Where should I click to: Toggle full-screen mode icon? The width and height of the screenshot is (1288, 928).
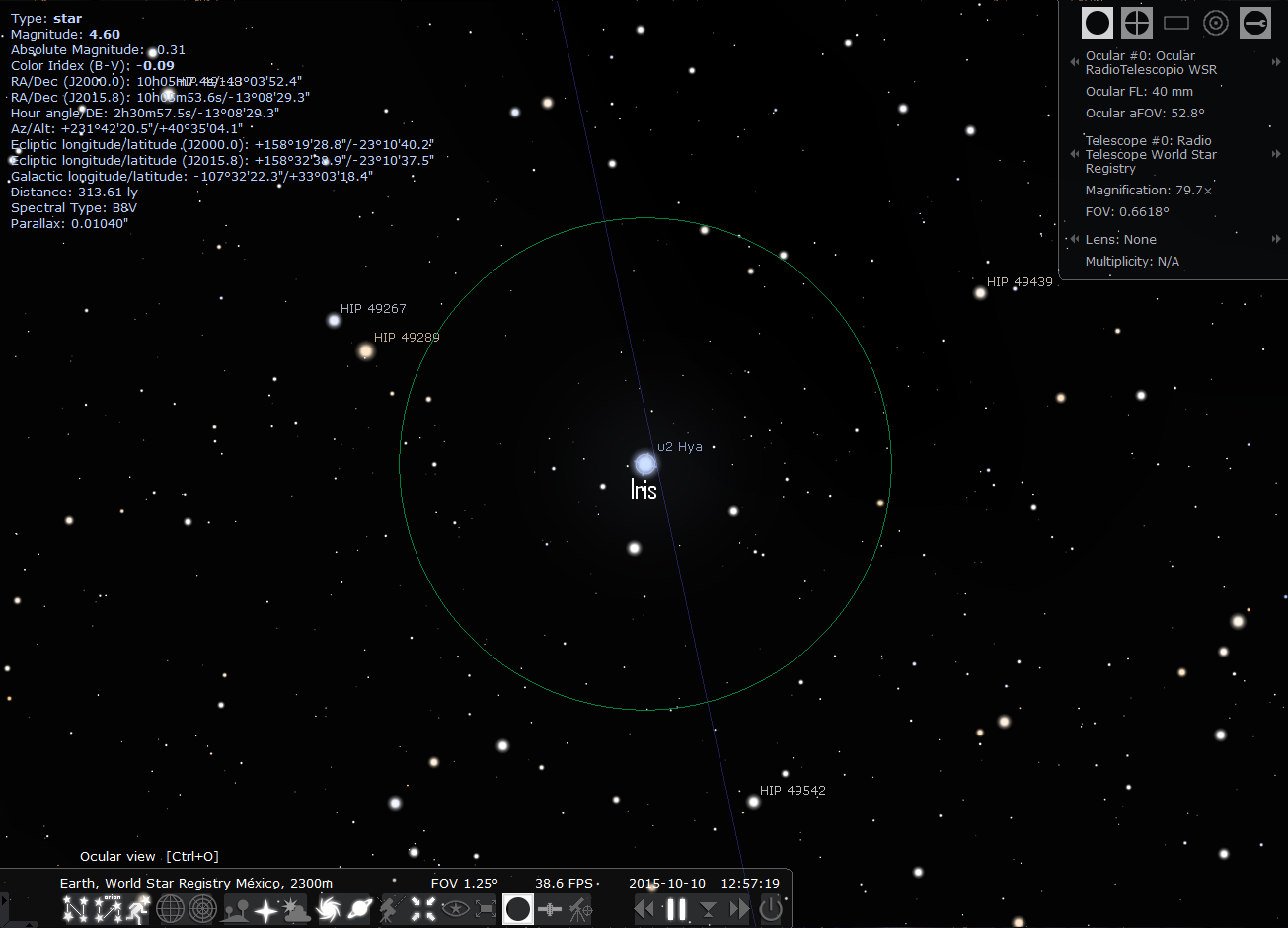487,909
